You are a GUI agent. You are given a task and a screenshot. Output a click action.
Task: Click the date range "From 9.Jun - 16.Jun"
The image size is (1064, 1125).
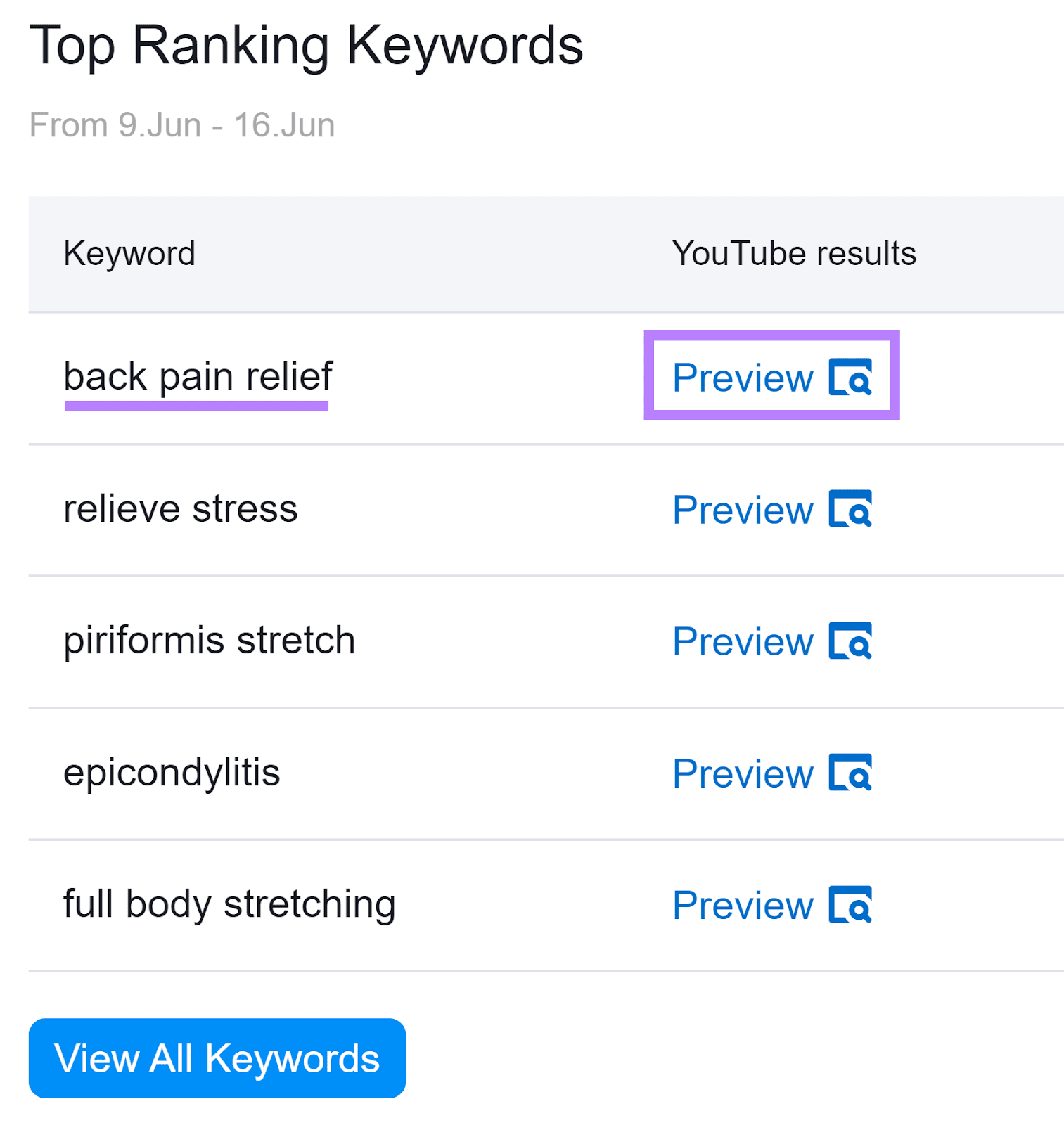[x=182, y=124]
